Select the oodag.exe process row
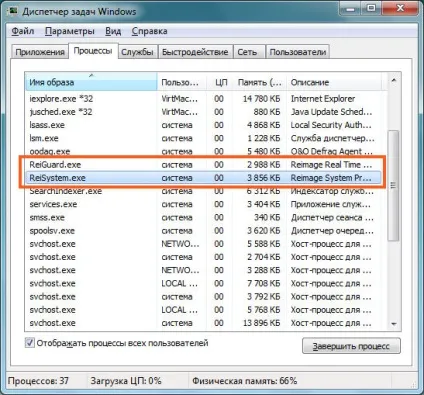Image resolution: width=424 pixels, height=395 pixels. tap(204, 151)
